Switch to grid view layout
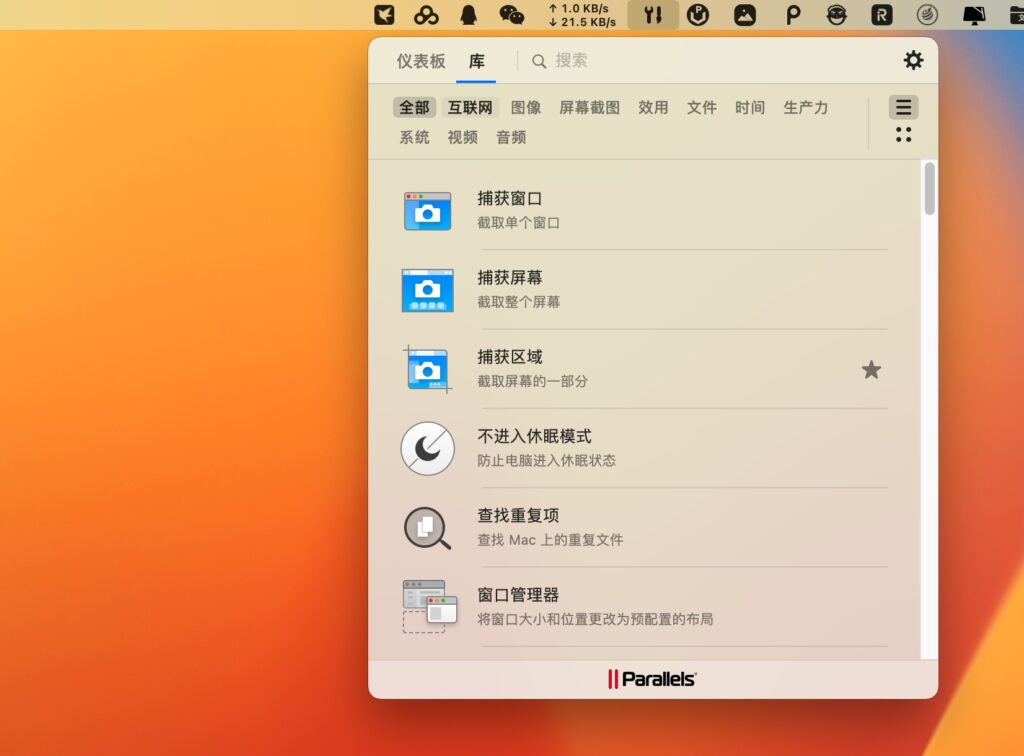 [903, 133]
